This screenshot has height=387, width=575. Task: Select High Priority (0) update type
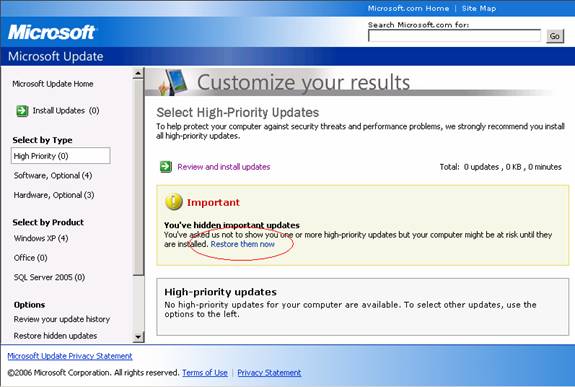(61, 156)
